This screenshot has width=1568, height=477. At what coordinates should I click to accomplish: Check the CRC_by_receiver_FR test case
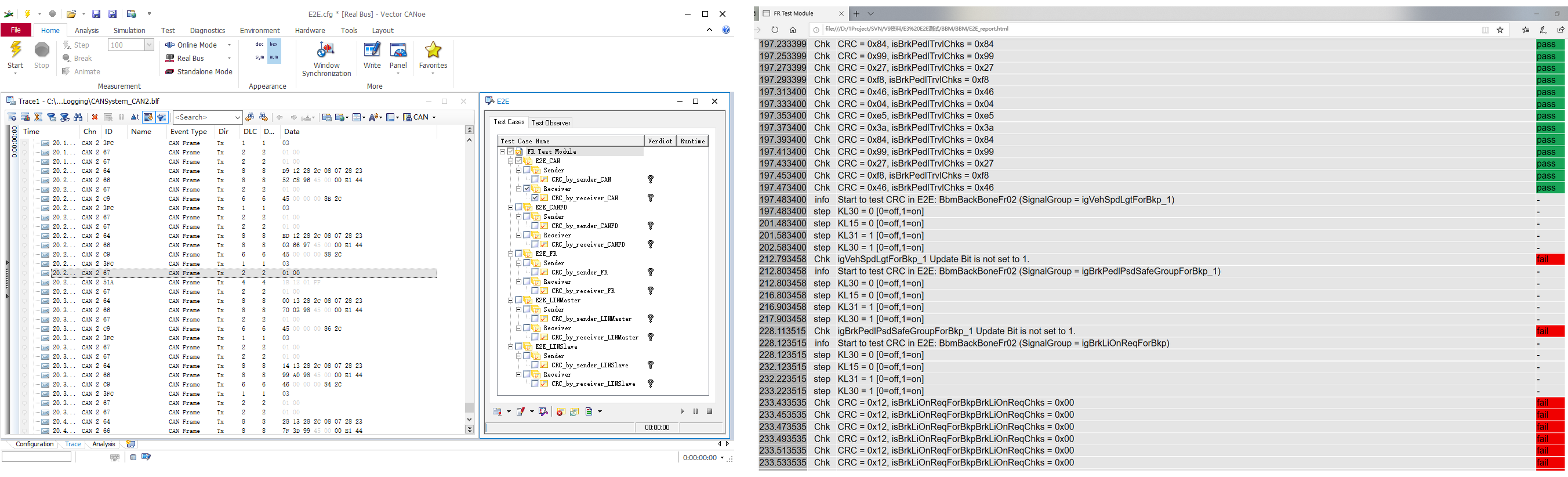[x=535, y=291]
